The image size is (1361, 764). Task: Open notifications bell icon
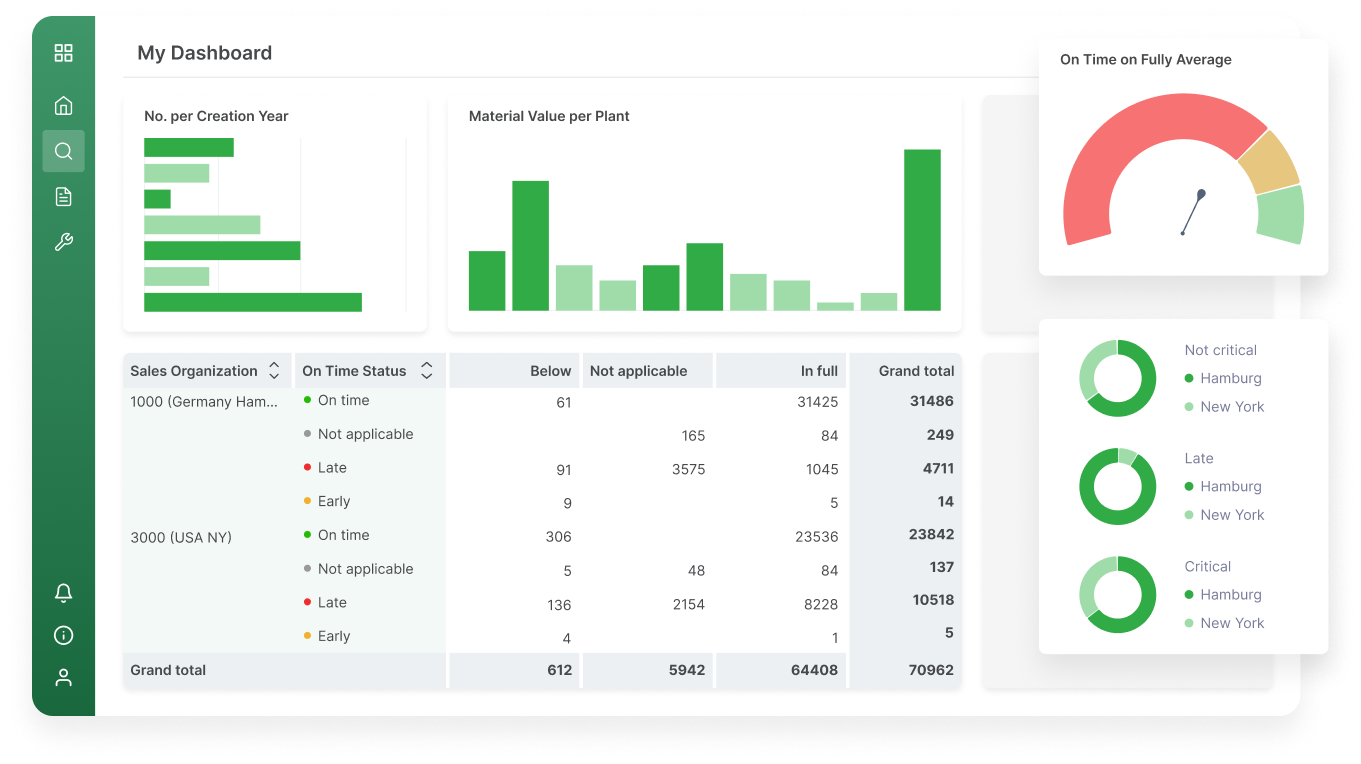point(63,593)
